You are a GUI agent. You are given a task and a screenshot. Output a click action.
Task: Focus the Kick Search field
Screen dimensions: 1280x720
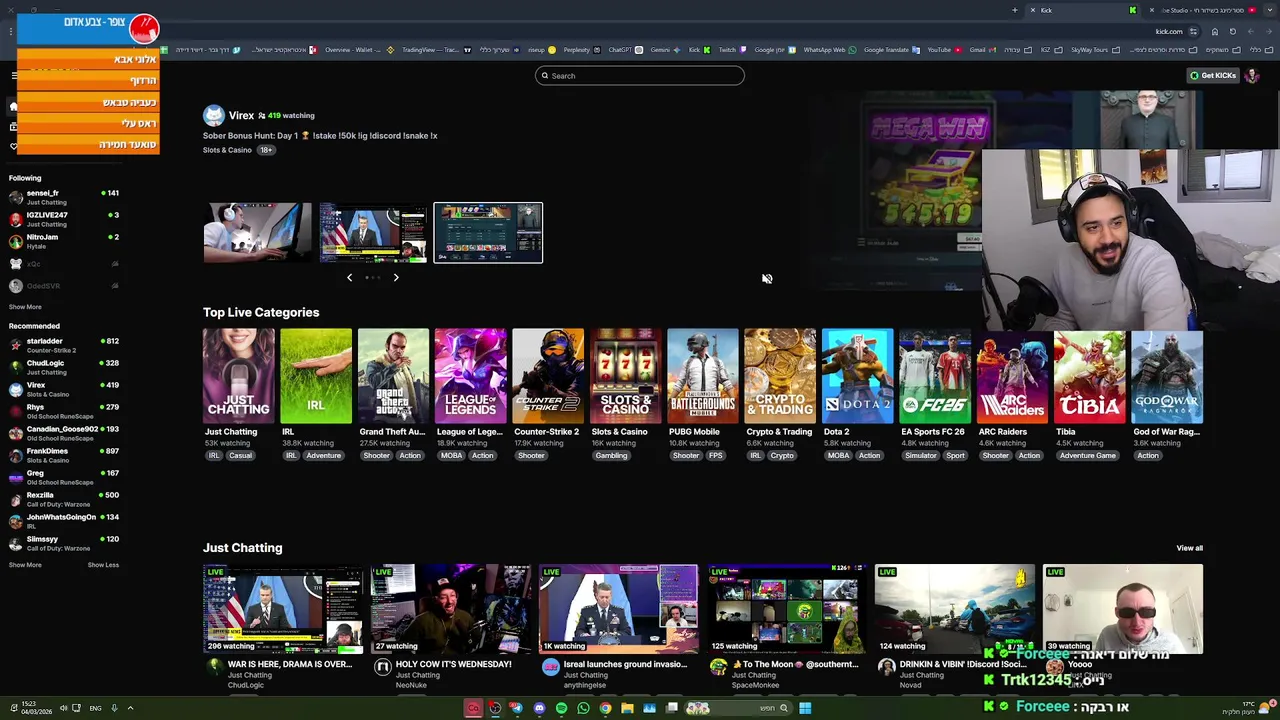coord(640,76)
